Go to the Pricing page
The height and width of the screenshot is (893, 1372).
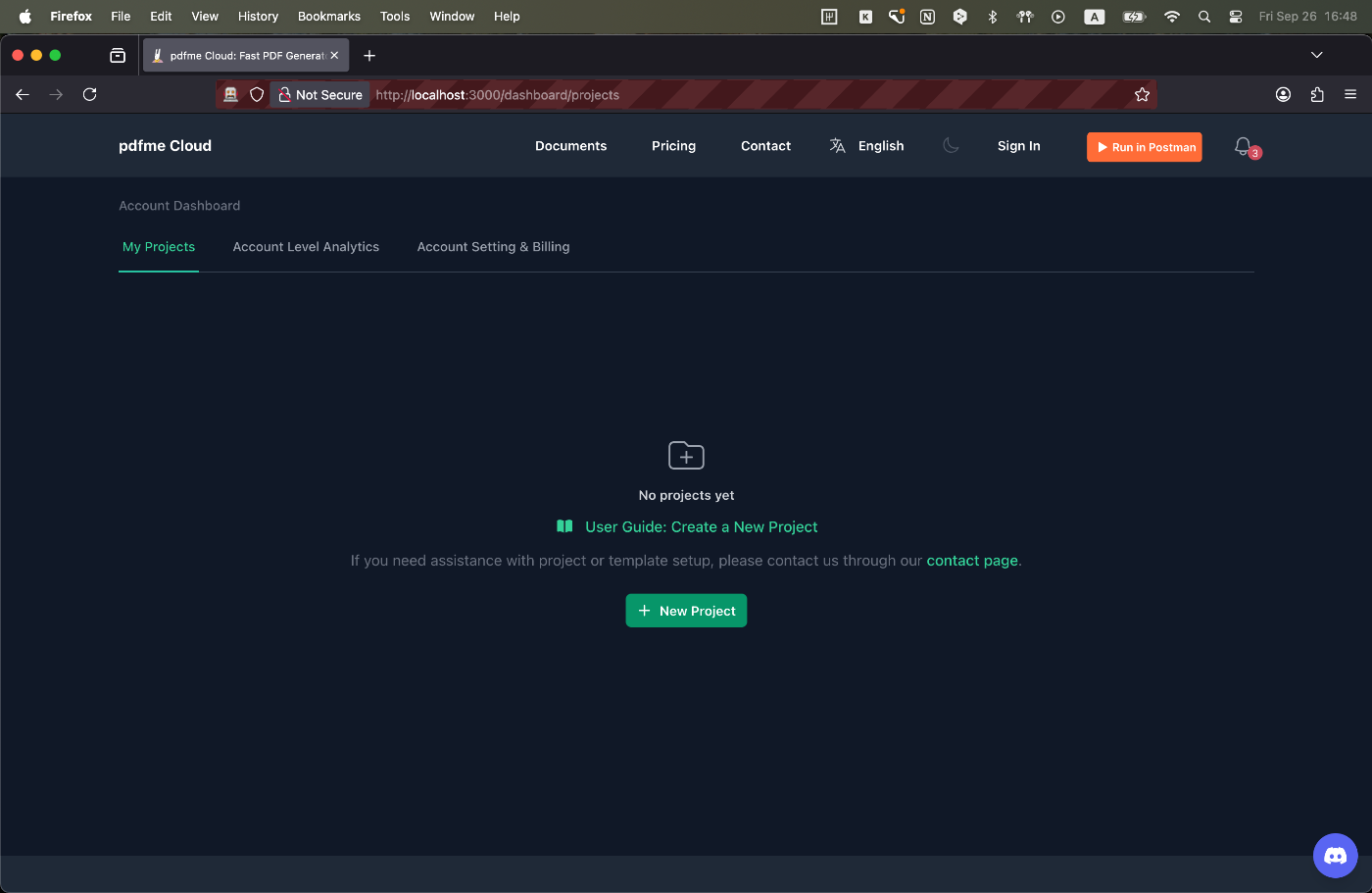click(x=673, y=146)
